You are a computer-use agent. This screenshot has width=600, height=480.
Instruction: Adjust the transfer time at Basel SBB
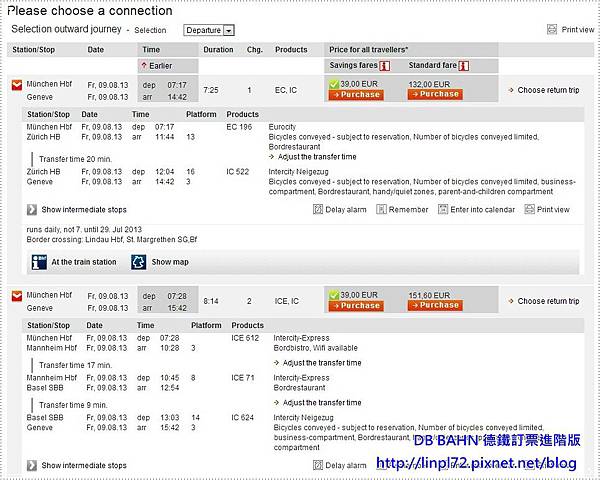[x=318, y=403]
